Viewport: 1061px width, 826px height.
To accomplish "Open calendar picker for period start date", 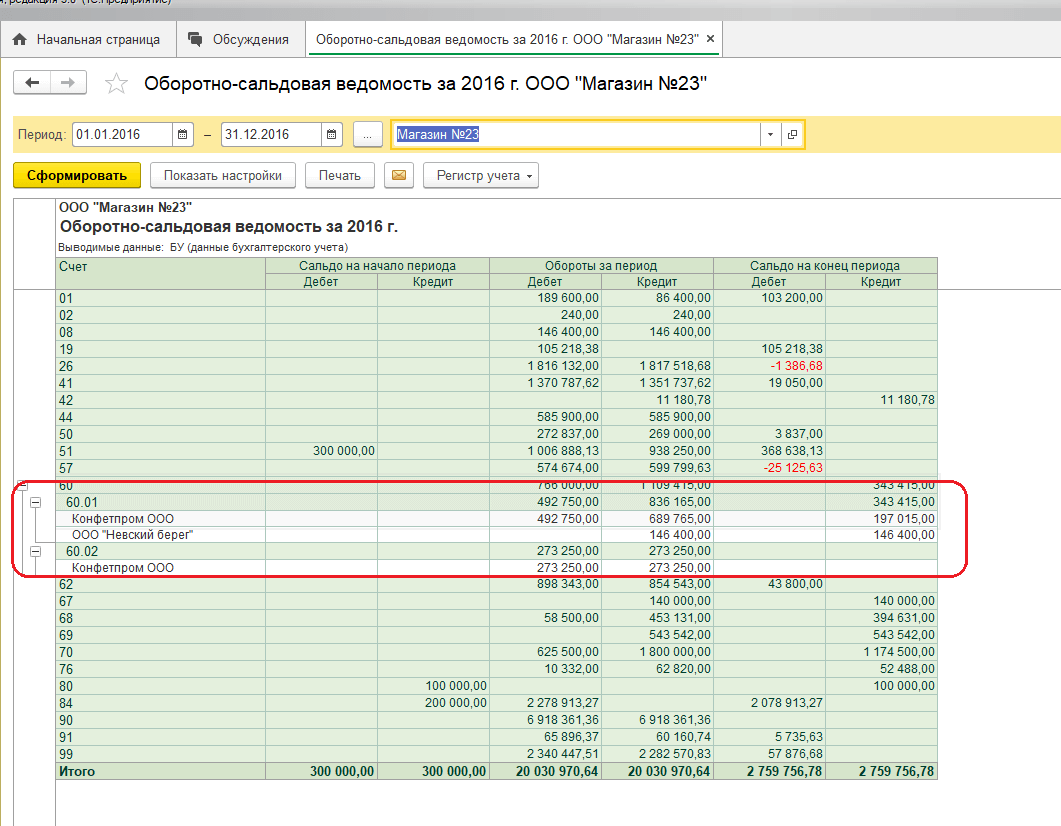I will [183, 135].
